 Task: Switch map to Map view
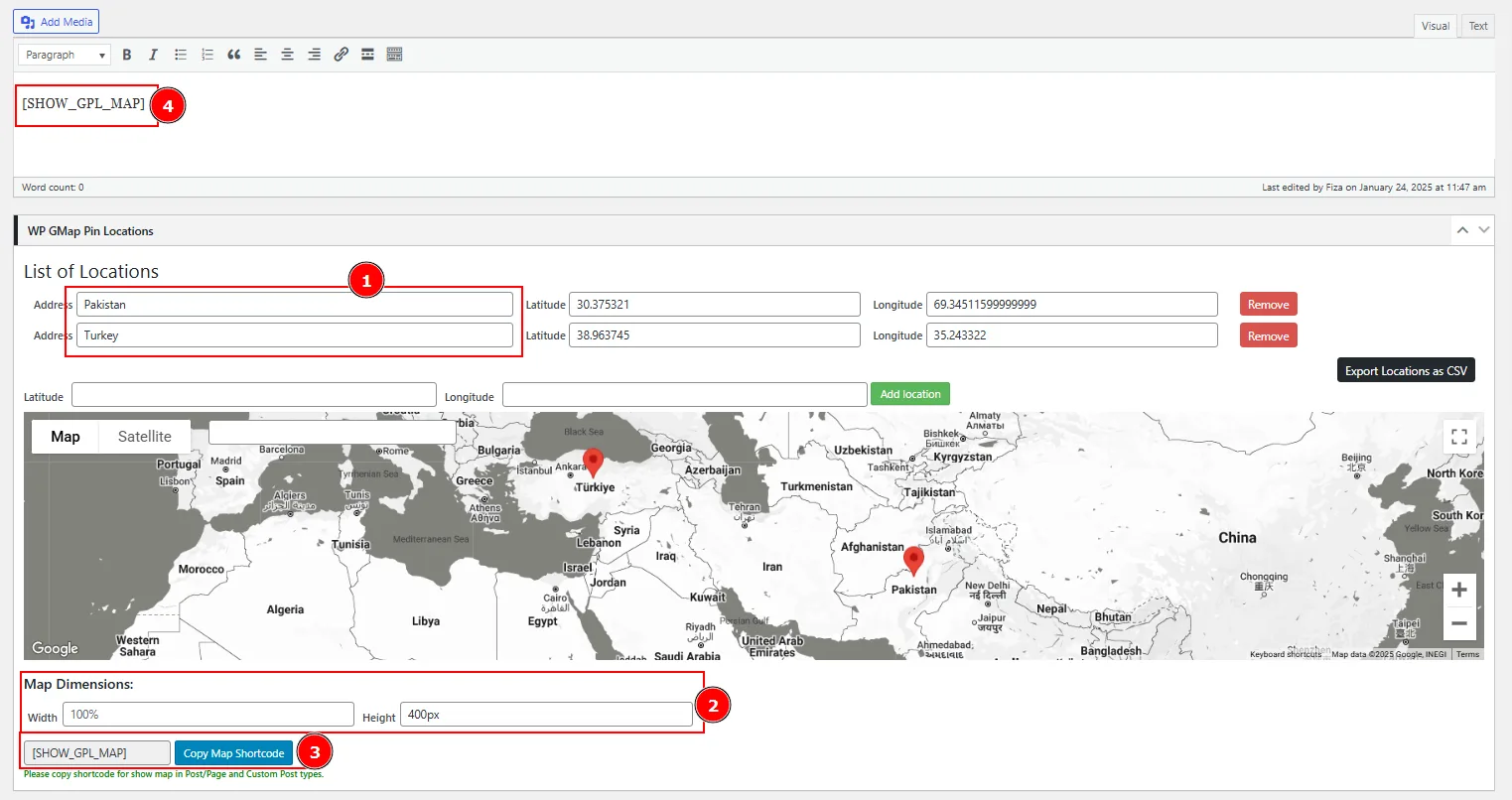[66, 437]
